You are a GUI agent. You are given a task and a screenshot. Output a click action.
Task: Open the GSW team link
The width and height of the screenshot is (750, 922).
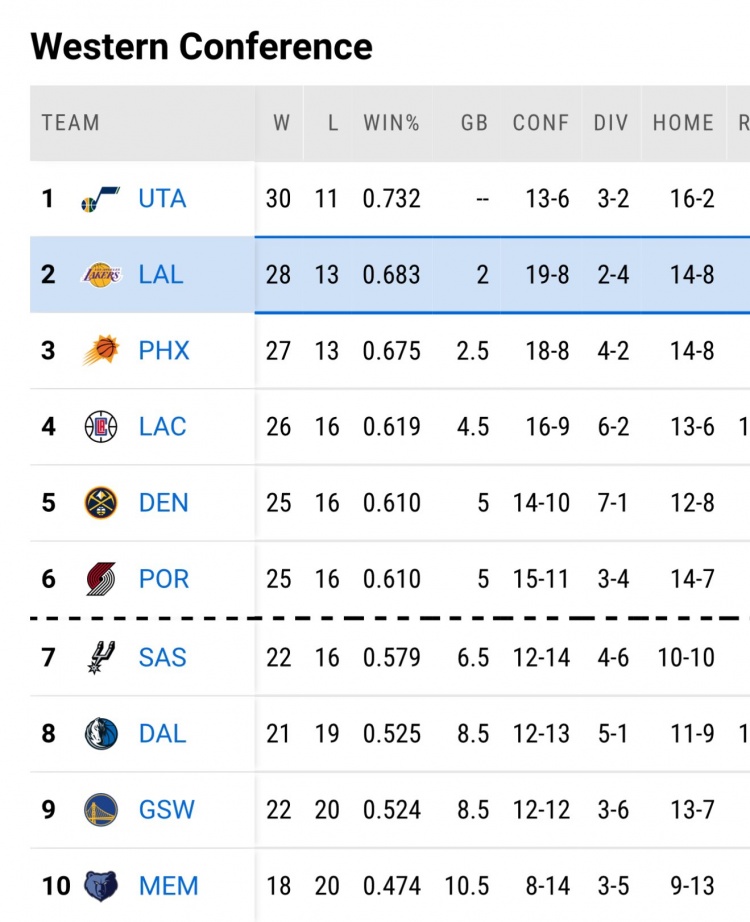(166, 809)
